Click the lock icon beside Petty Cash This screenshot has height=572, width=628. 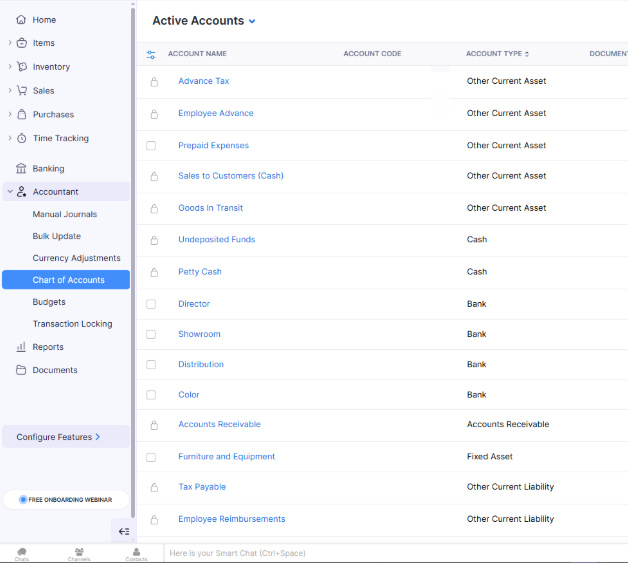click(x=153, y=272)
